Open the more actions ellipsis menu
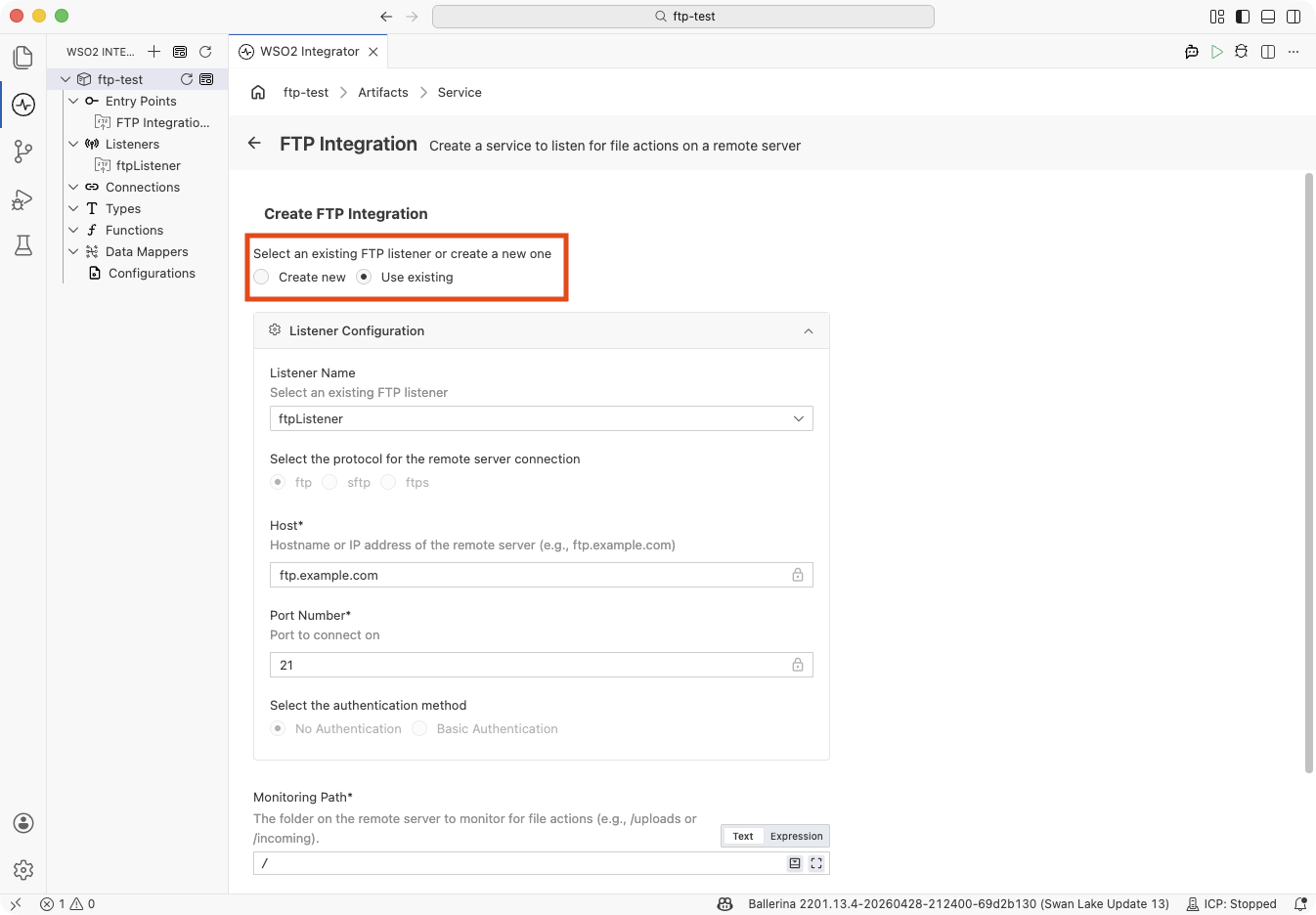Image resolution: width=1316 pixels, height=915 pixels. click(x=1294, y=51)
